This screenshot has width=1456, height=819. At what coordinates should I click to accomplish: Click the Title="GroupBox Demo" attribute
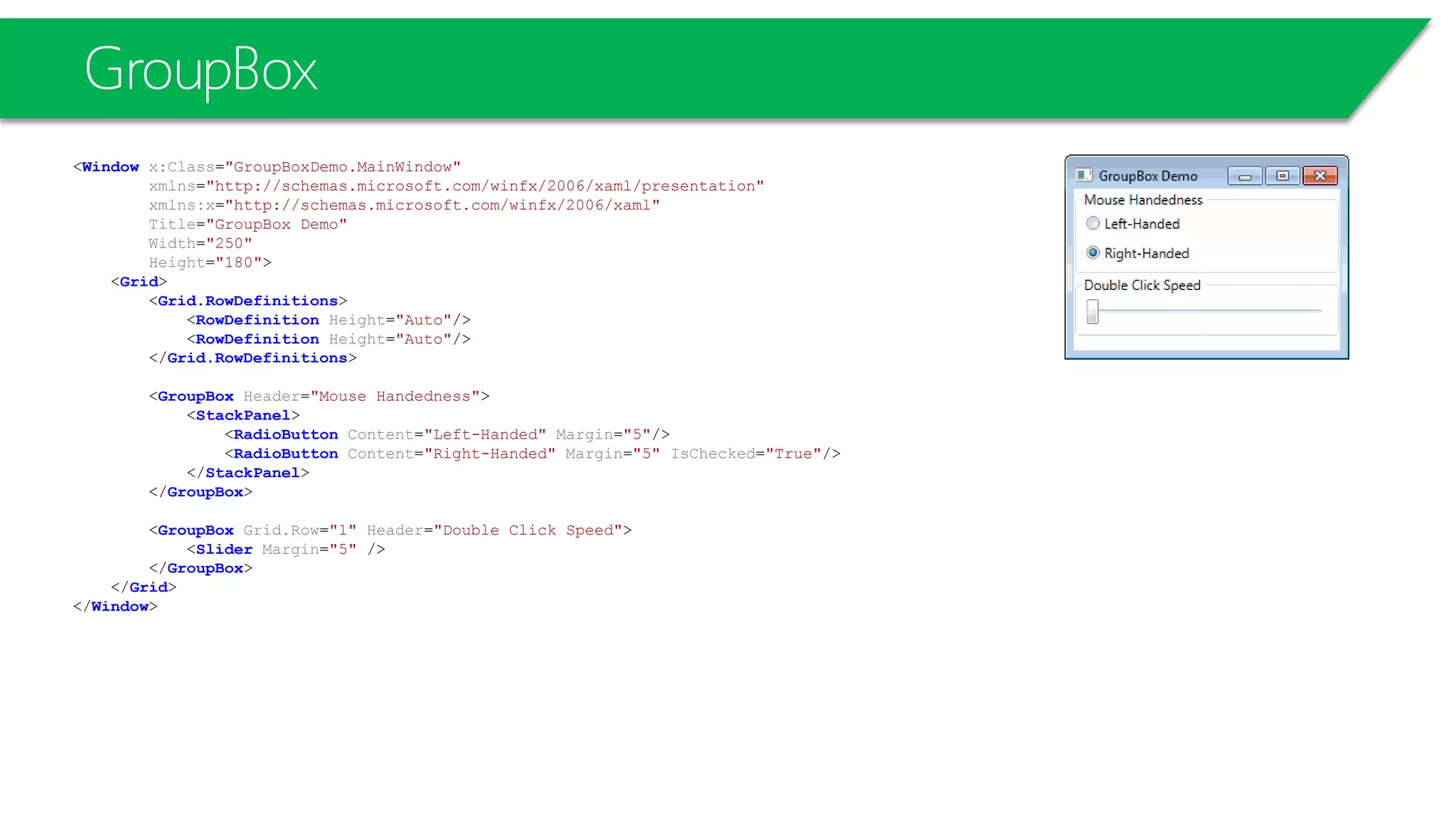(x=247, y=225)
